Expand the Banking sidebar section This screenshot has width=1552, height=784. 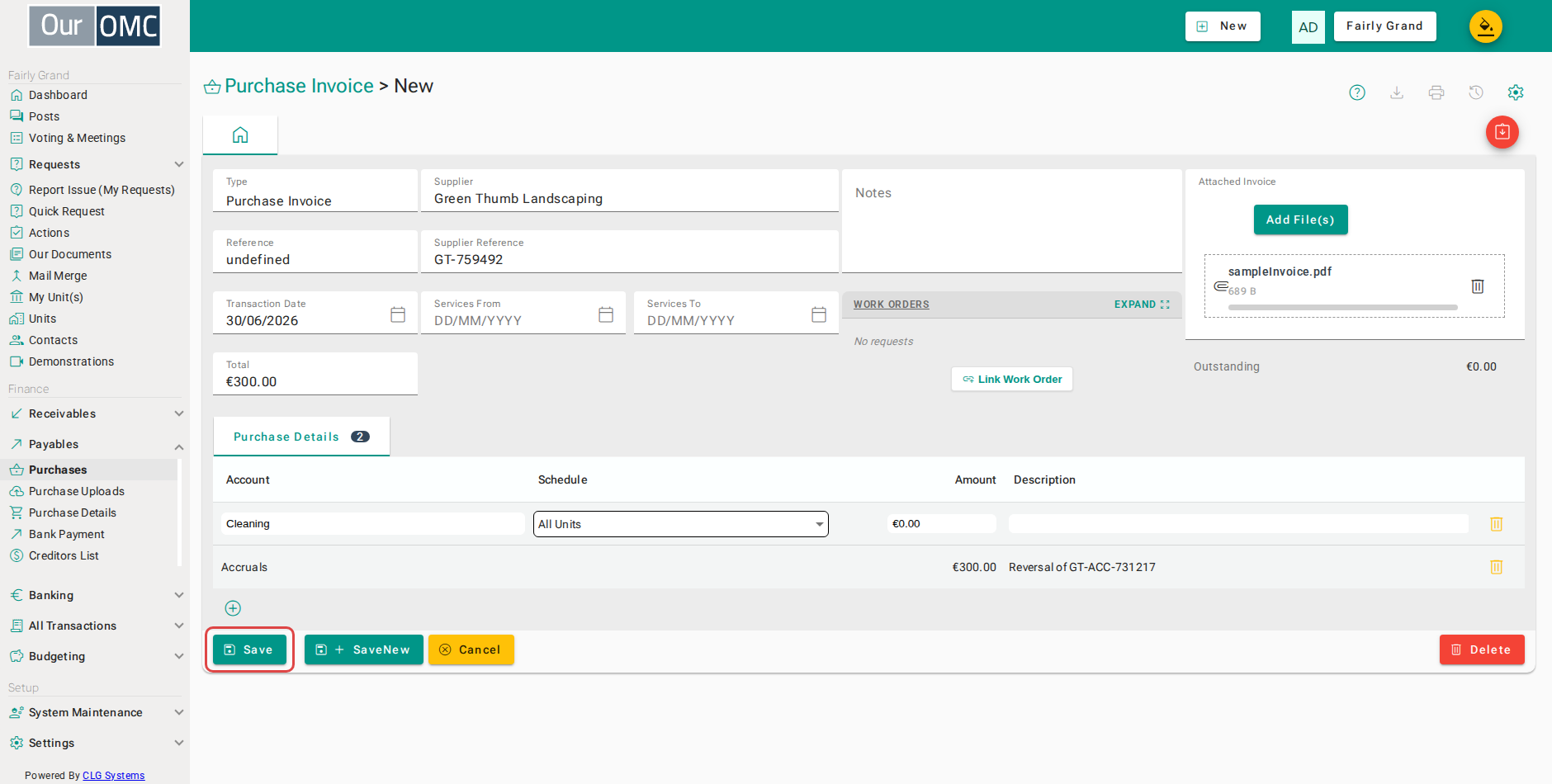pyautogui.click(x=178, y=595)
